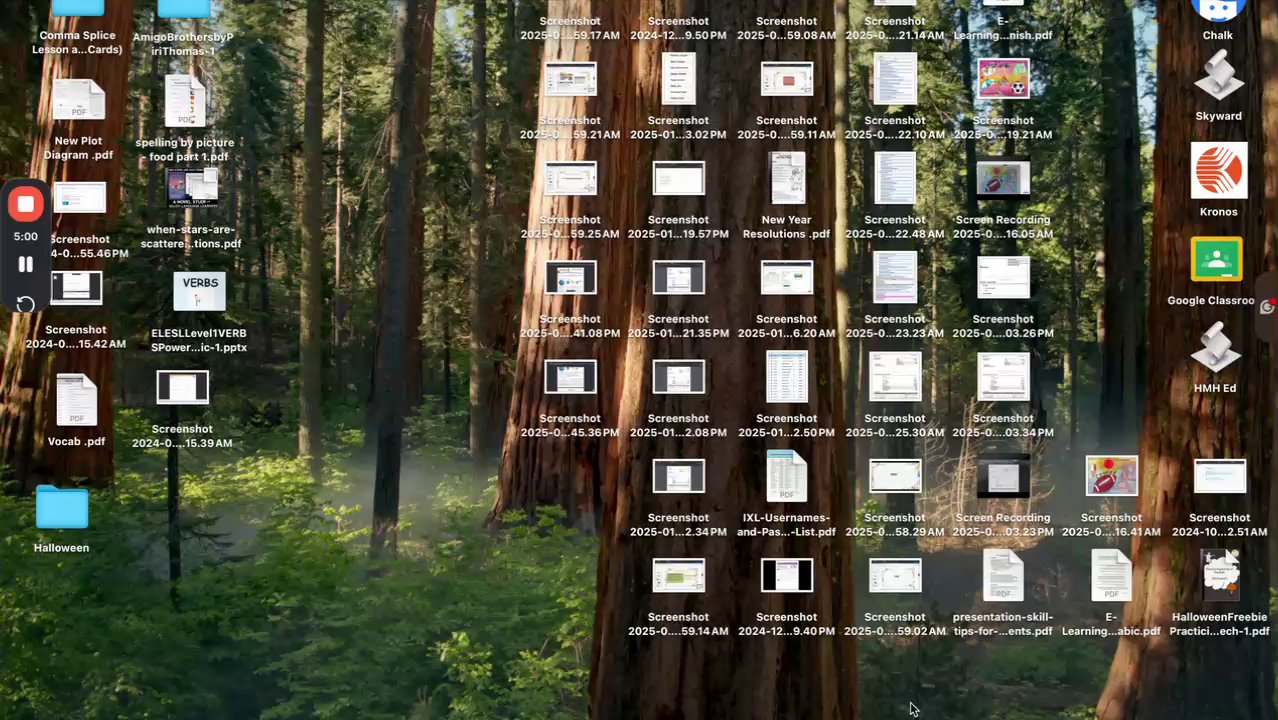
Task: Select screenshot ending 03.34 PM
Action: coord(1003,376)
